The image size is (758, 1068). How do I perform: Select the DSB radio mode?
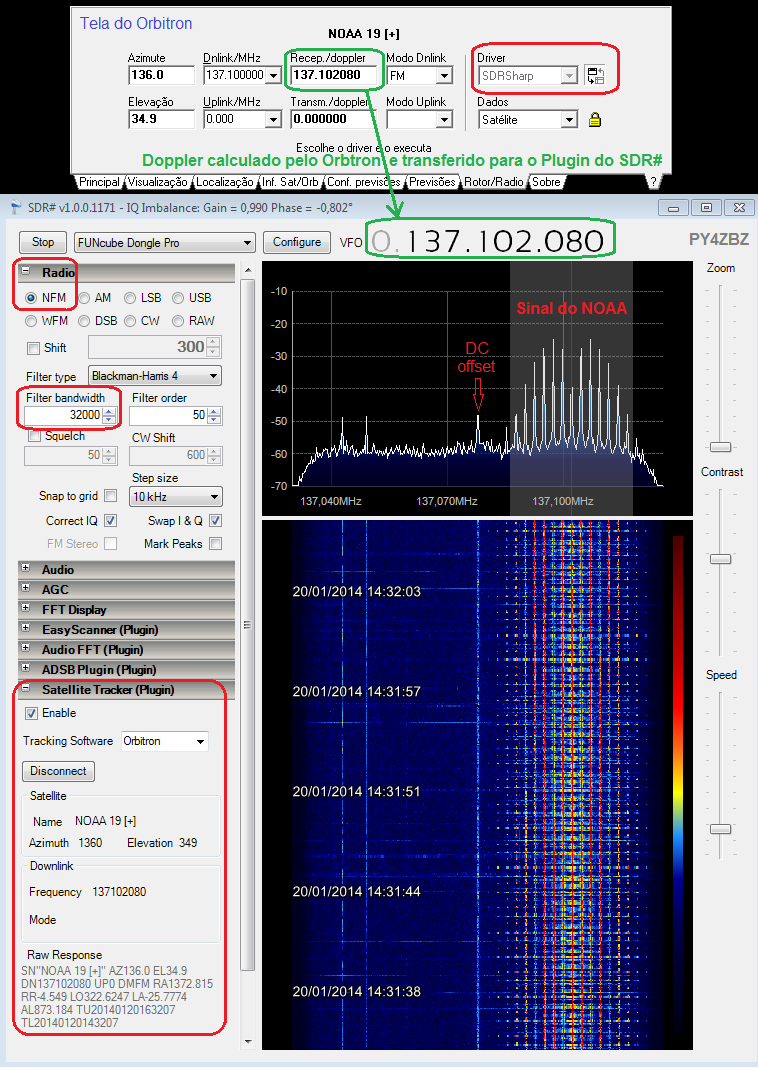[x=84, y=321]
